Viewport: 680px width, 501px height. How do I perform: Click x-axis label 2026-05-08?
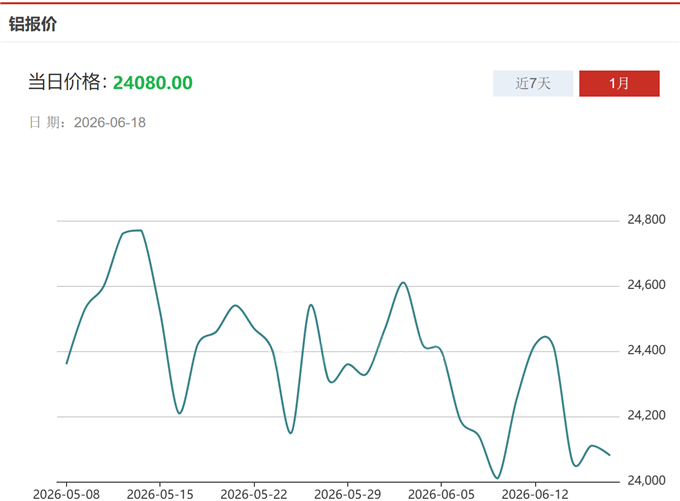[66, 494]
